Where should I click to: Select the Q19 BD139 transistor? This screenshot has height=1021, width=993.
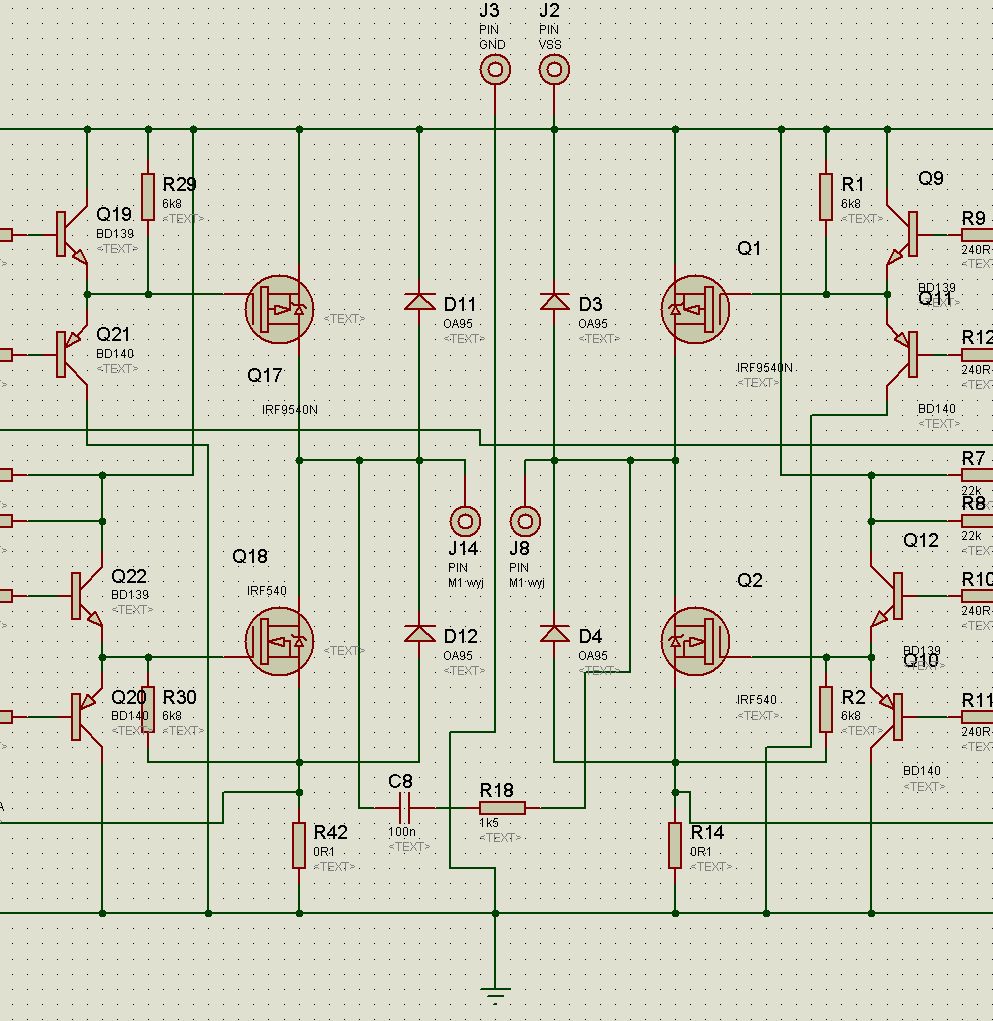click(72, 234)
